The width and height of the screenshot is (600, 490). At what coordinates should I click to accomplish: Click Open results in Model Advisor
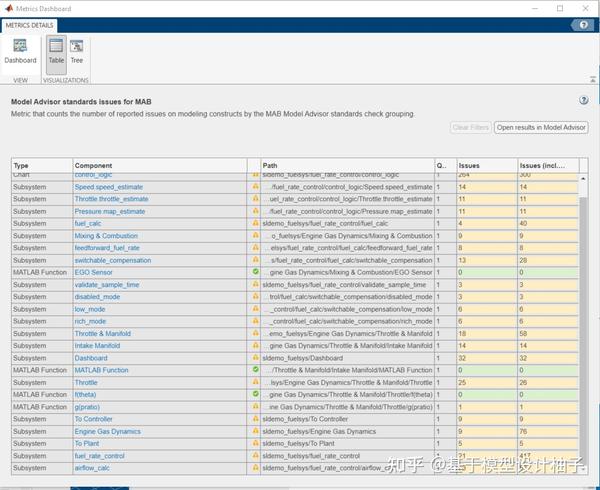[541, 127]
